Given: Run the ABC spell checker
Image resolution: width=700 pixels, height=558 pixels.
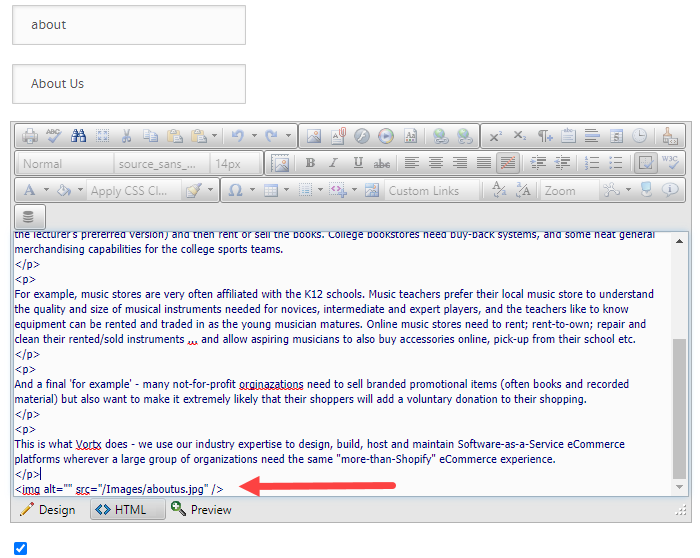Looking at the screenshot, I should pyautogui.click(x=54, y=136).
